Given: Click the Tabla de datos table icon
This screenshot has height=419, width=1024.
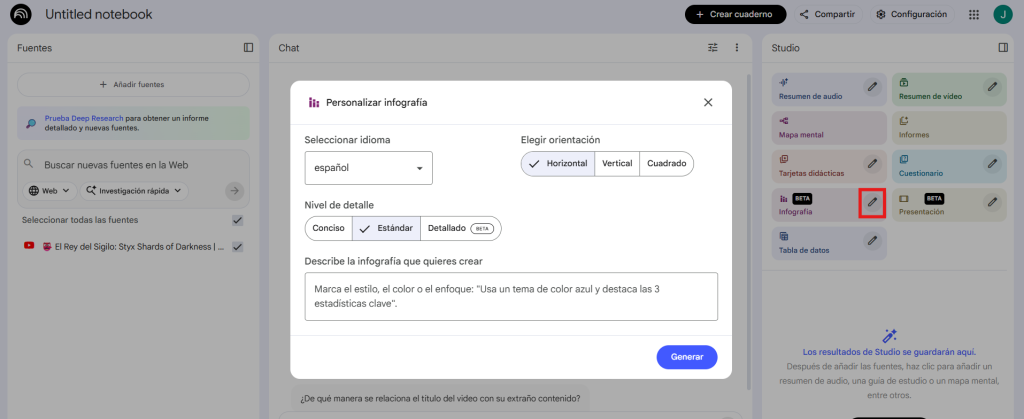Looking at the screenshot, I should [x=784, y=236].
